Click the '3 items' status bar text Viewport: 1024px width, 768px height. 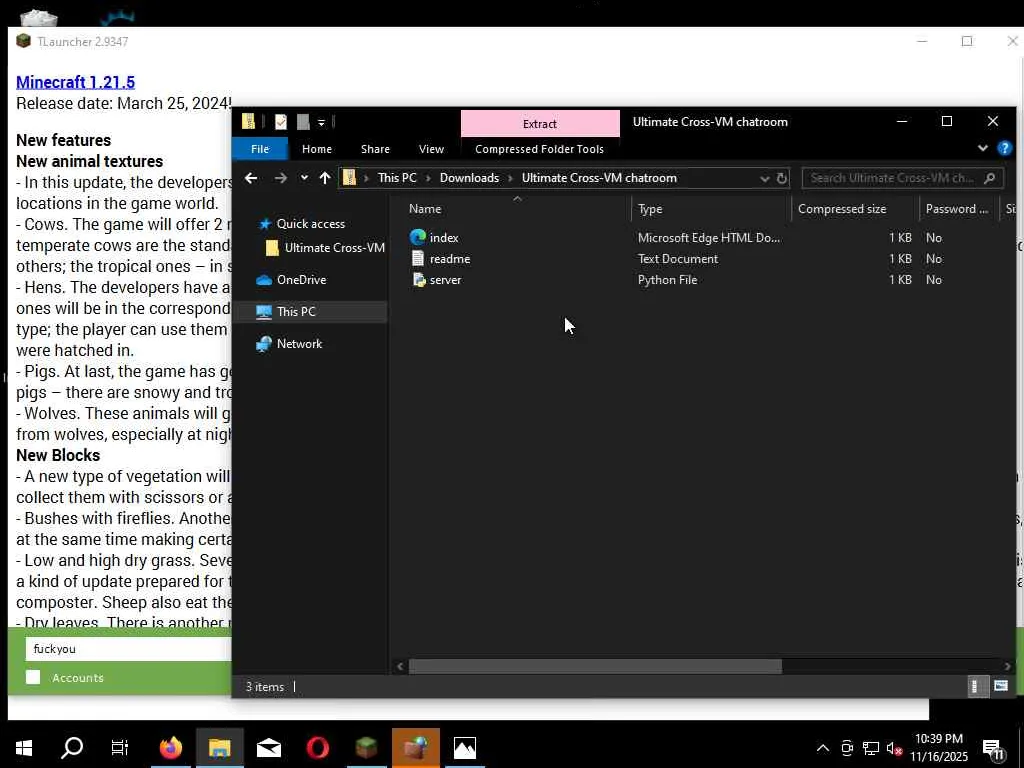[264, 687]
